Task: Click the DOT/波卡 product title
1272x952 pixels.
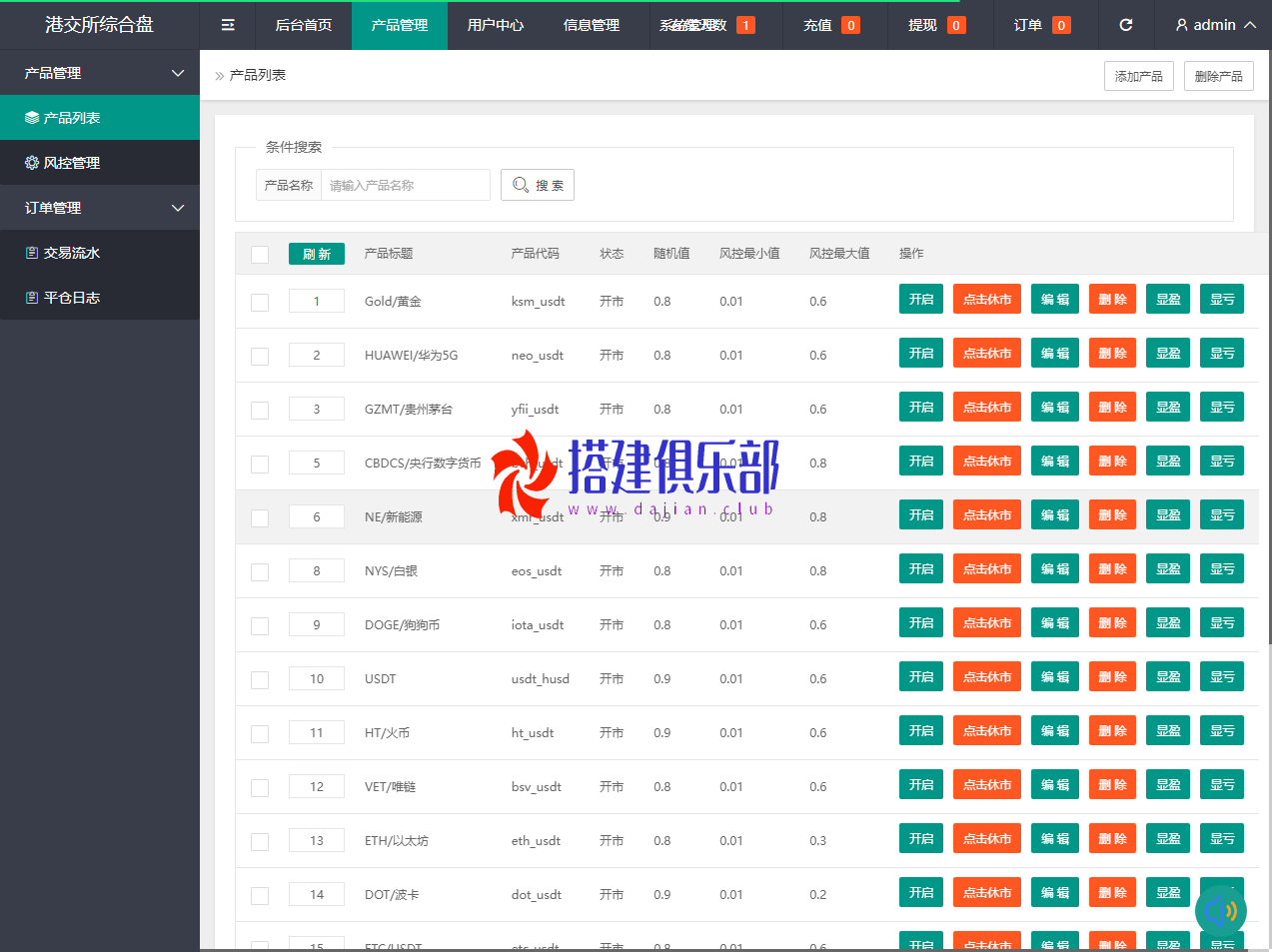Action: 392,894
